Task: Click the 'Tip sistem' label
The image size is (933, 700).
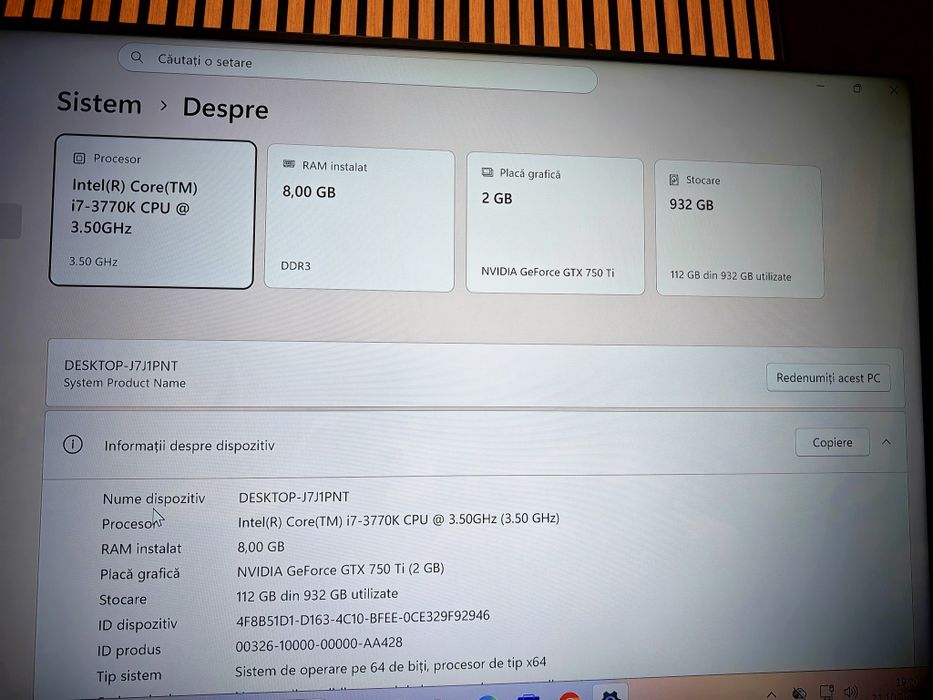Action: (129, 676)
